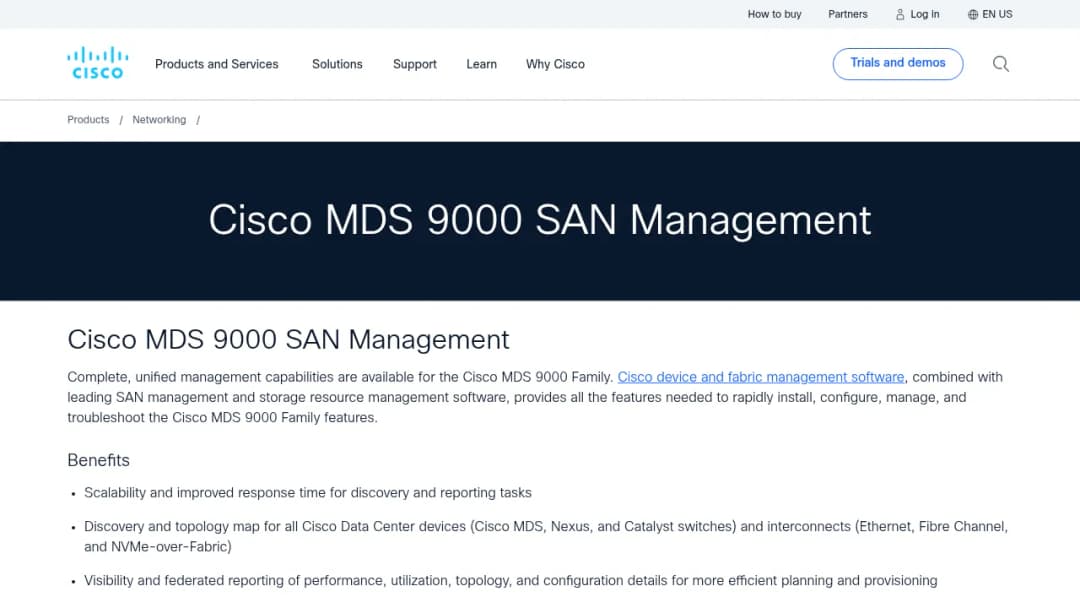Click the Scalability and improved response time bullet

(308, 493)
